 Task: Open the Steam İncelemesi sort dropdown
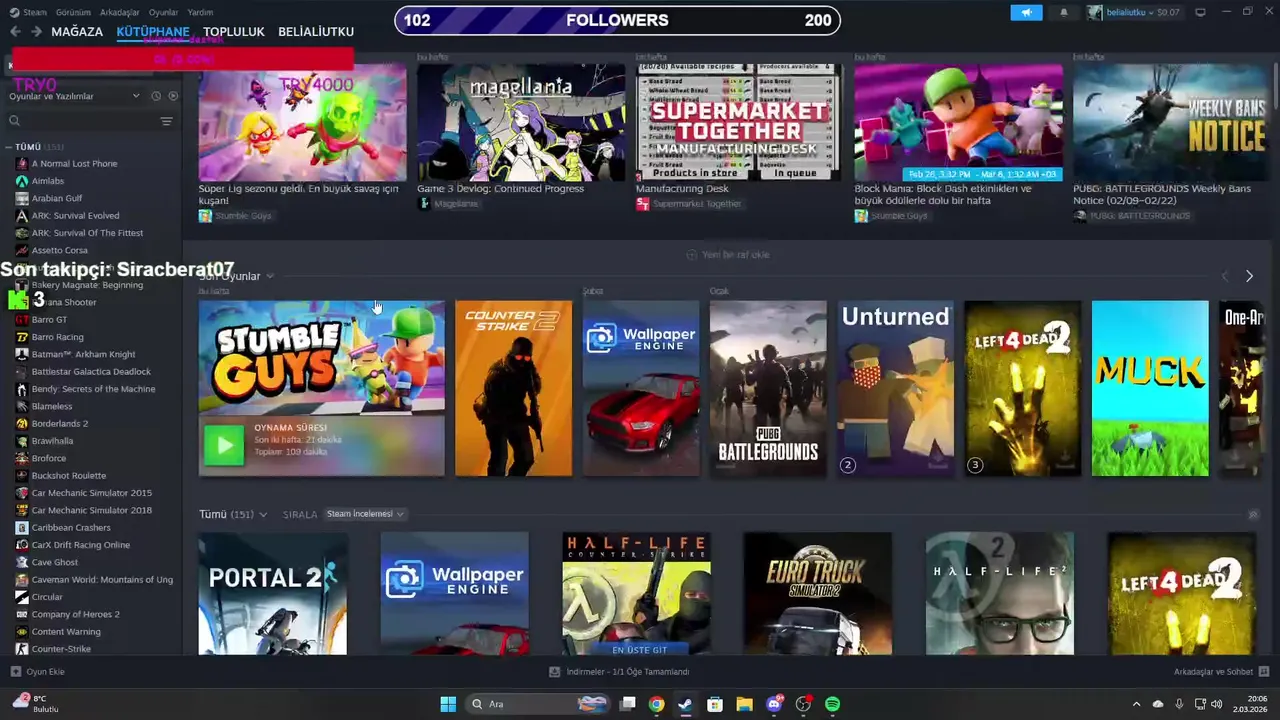pyautogui.click(x=365, y=514)
